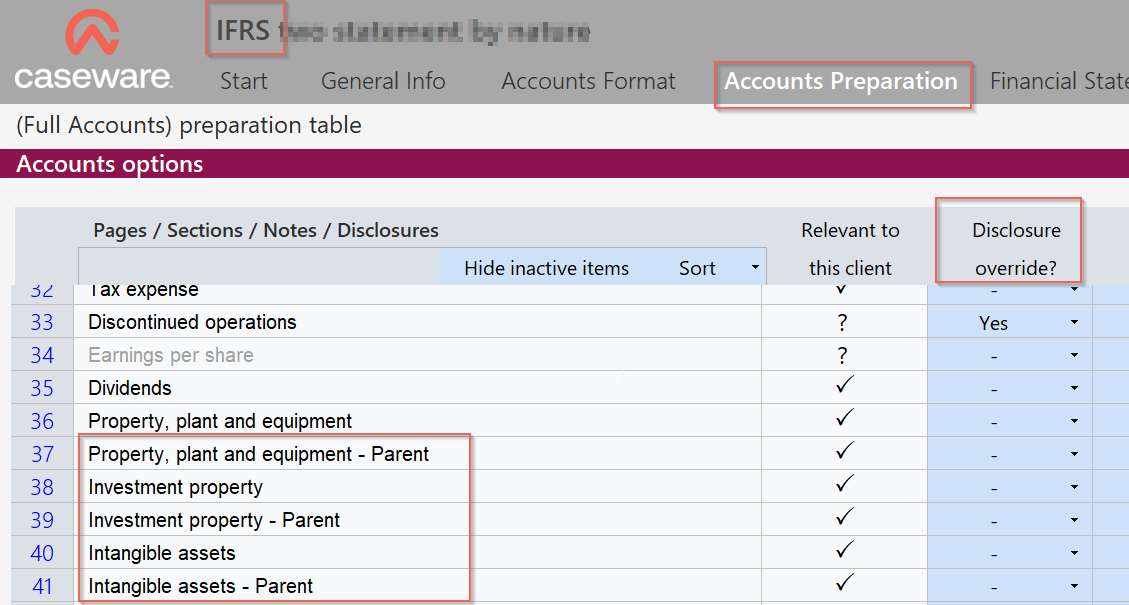Toggle relevance for Investment property row 38

(x=845, y=485)
